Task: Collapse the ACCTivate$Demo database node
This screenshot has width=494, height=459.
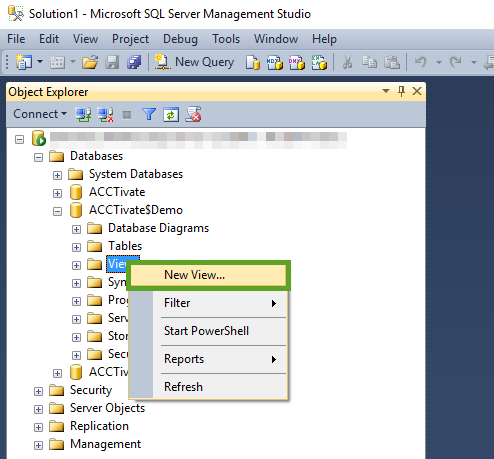Action: [x=57, y=211]
